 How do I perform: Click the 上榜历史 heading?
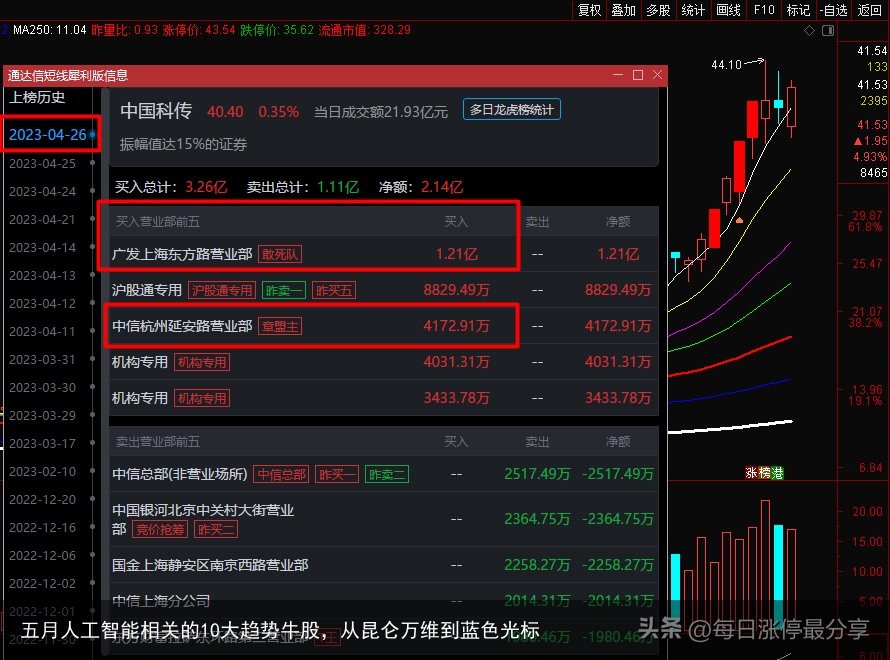pyautogui.click(x=37, y=97)
